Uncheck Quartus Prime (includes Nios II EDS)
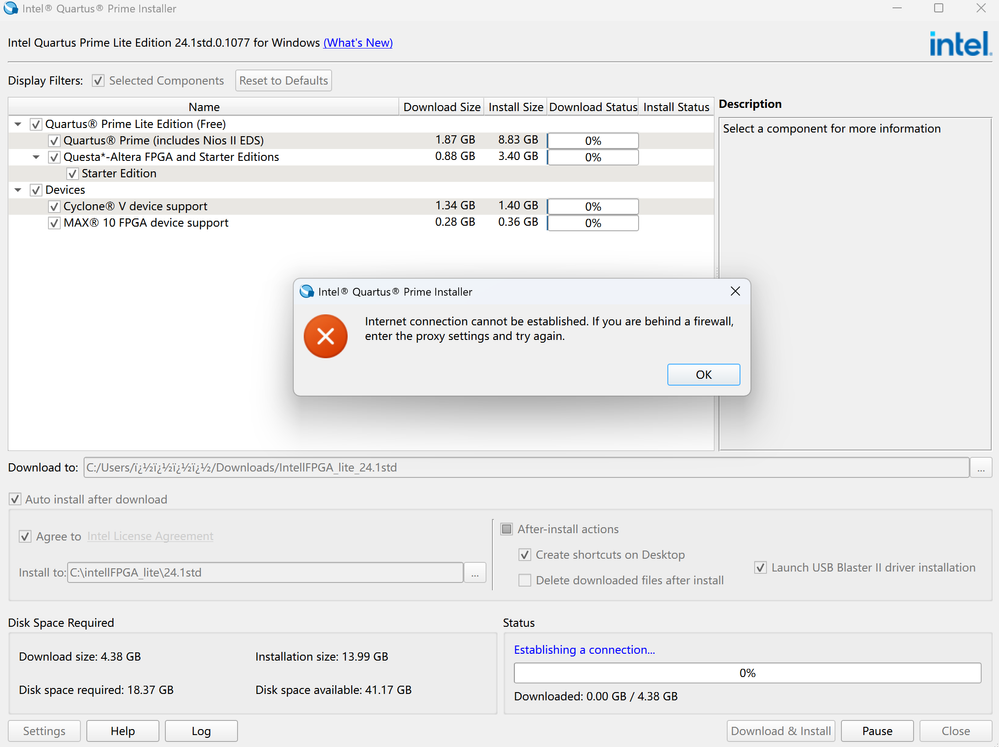Image resolution: width=999 pixels, height=747 pixels. (x=54, y=141)
